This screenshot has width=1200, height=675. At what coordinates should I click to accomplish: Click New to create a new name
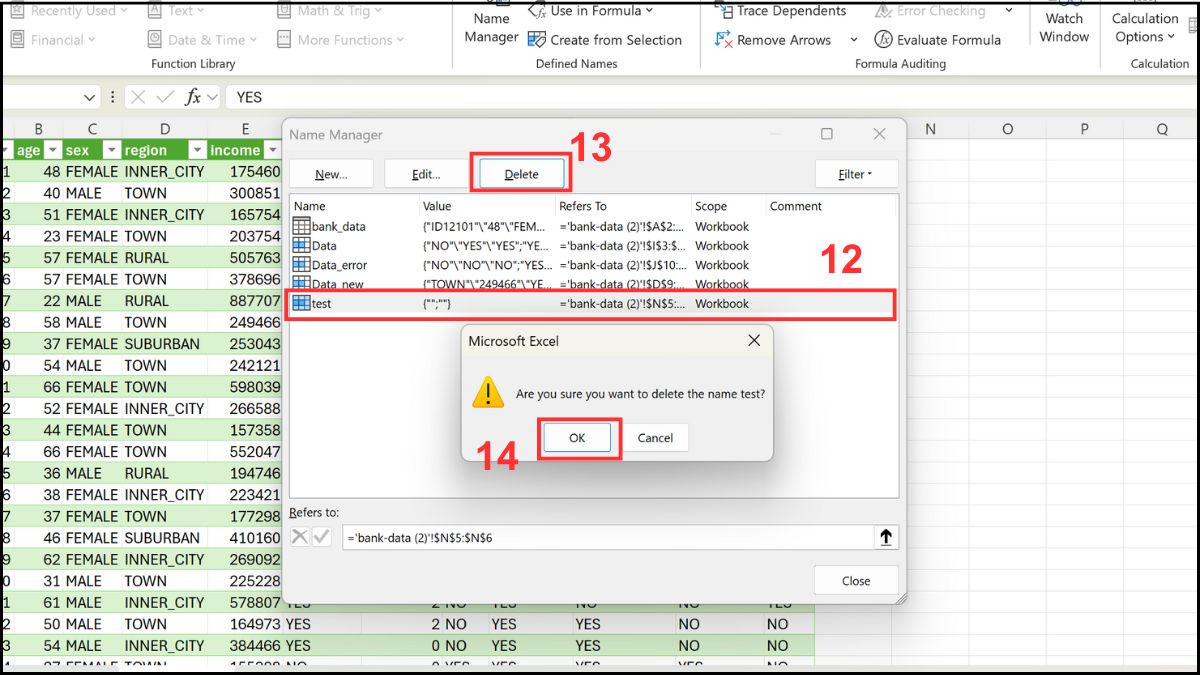[331, 173]
